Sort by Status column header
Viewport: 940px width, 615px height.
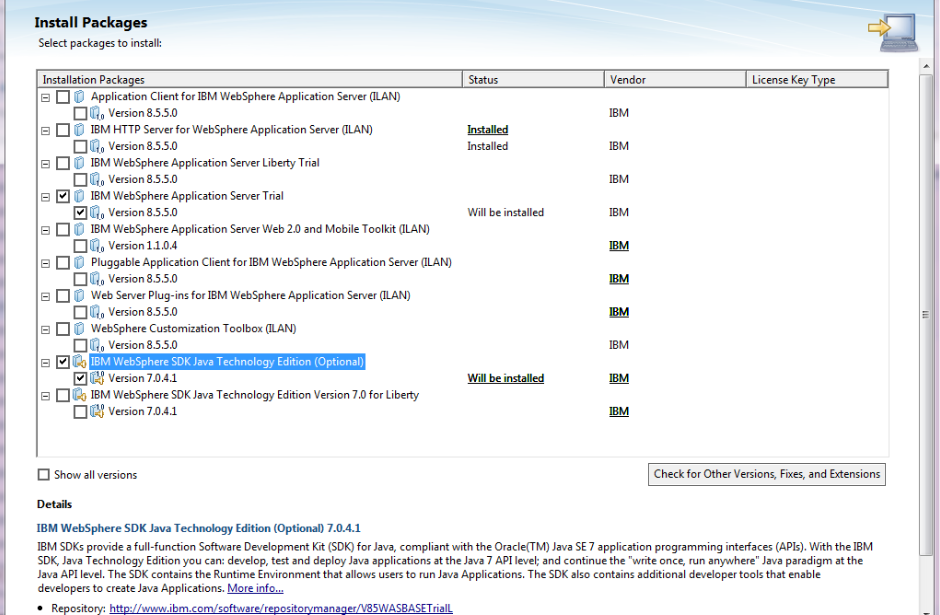533,80
